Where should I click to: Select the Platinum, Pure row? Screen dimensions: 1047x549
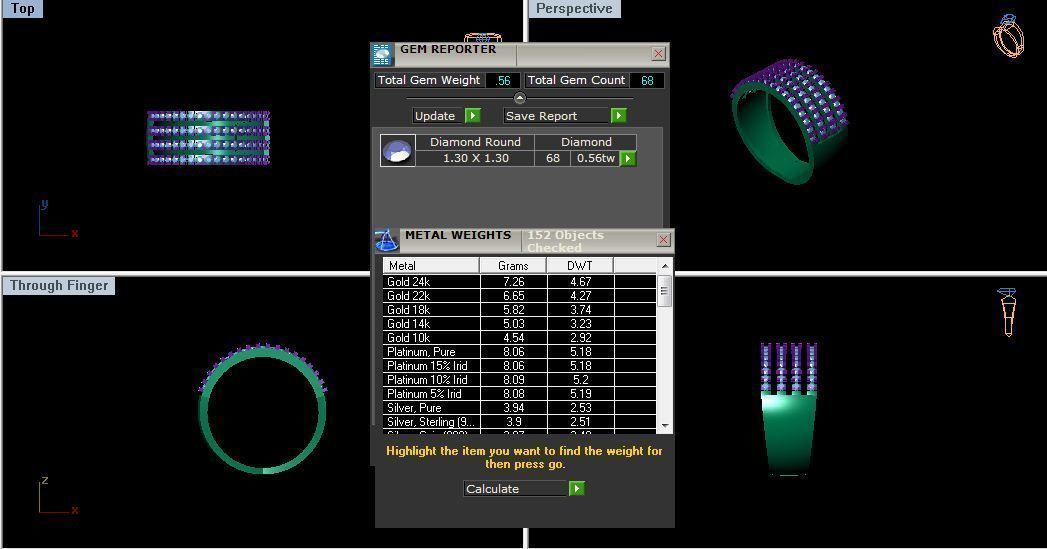click(x=519, y=352)
